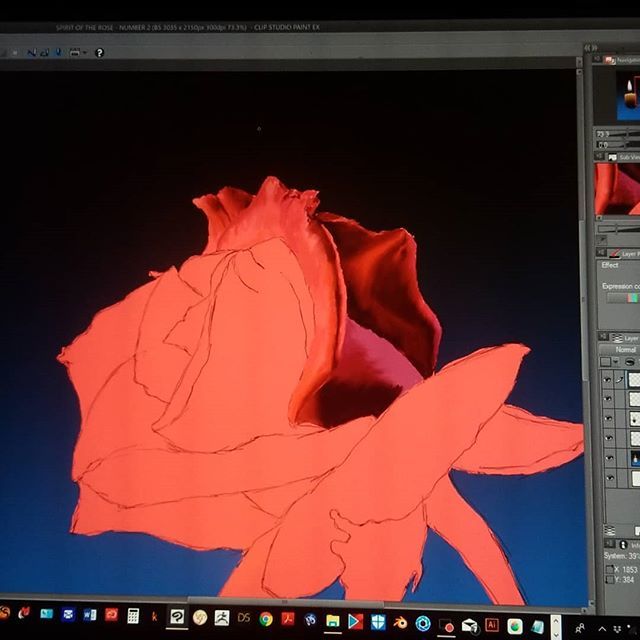
Task: Click the Layer panel stack icon
Action: (618, 338)
